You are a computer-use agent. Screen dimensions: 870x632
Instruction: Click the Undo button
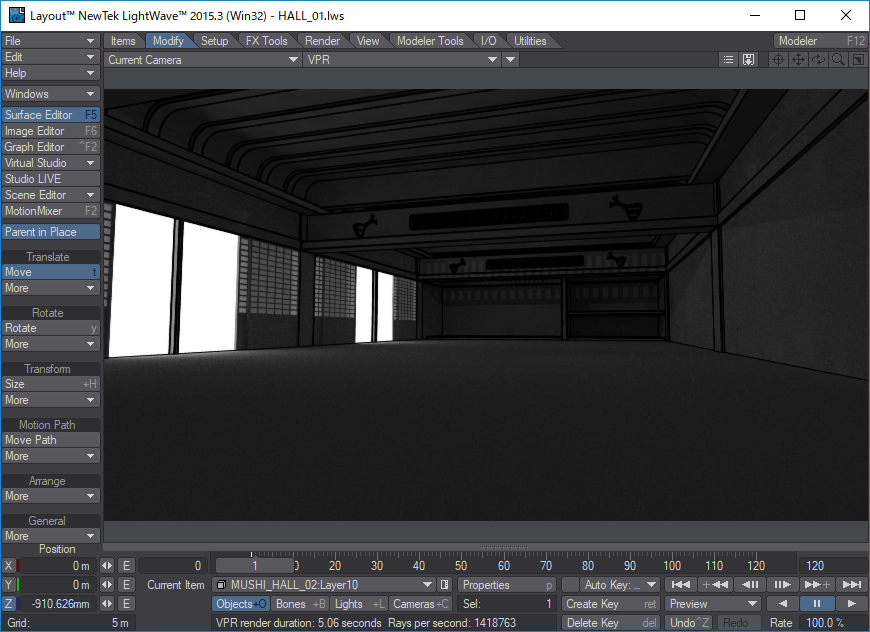[689, 623]
